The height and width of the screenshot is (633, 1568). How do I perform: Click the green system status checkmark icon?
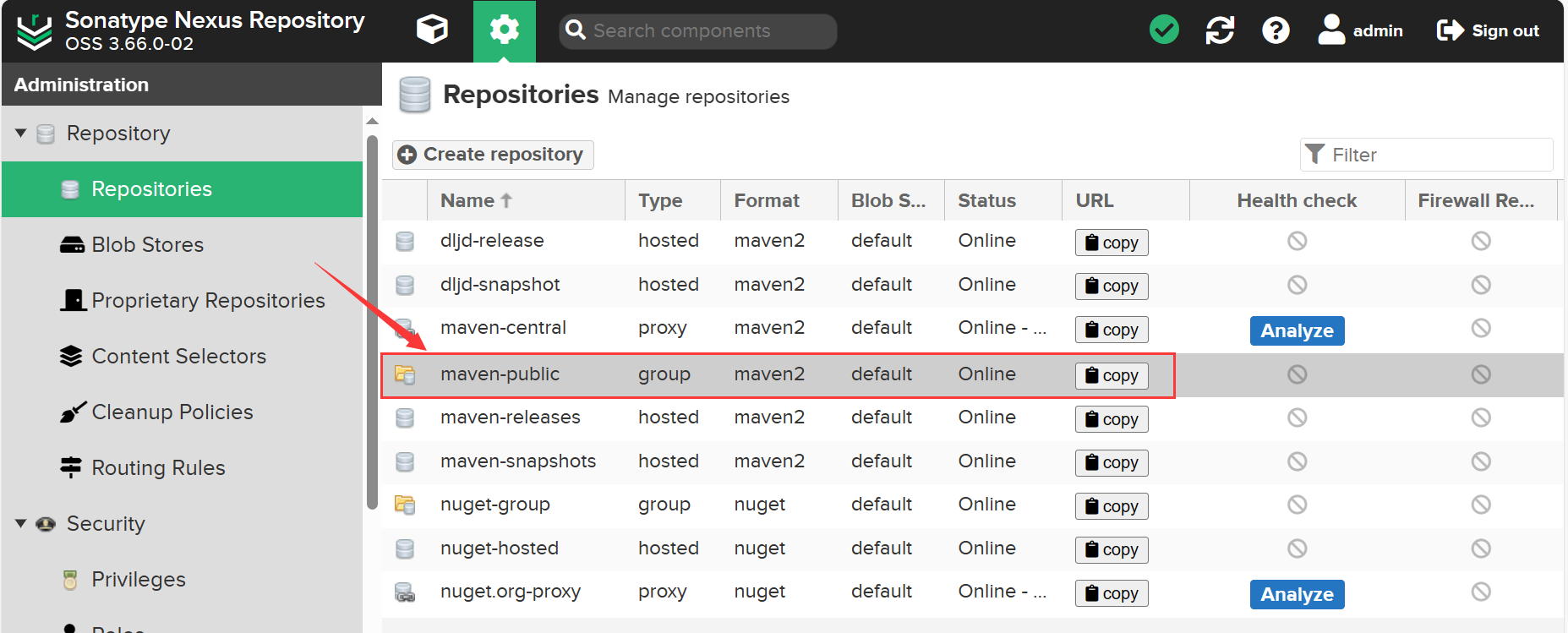coord(1164,30)
